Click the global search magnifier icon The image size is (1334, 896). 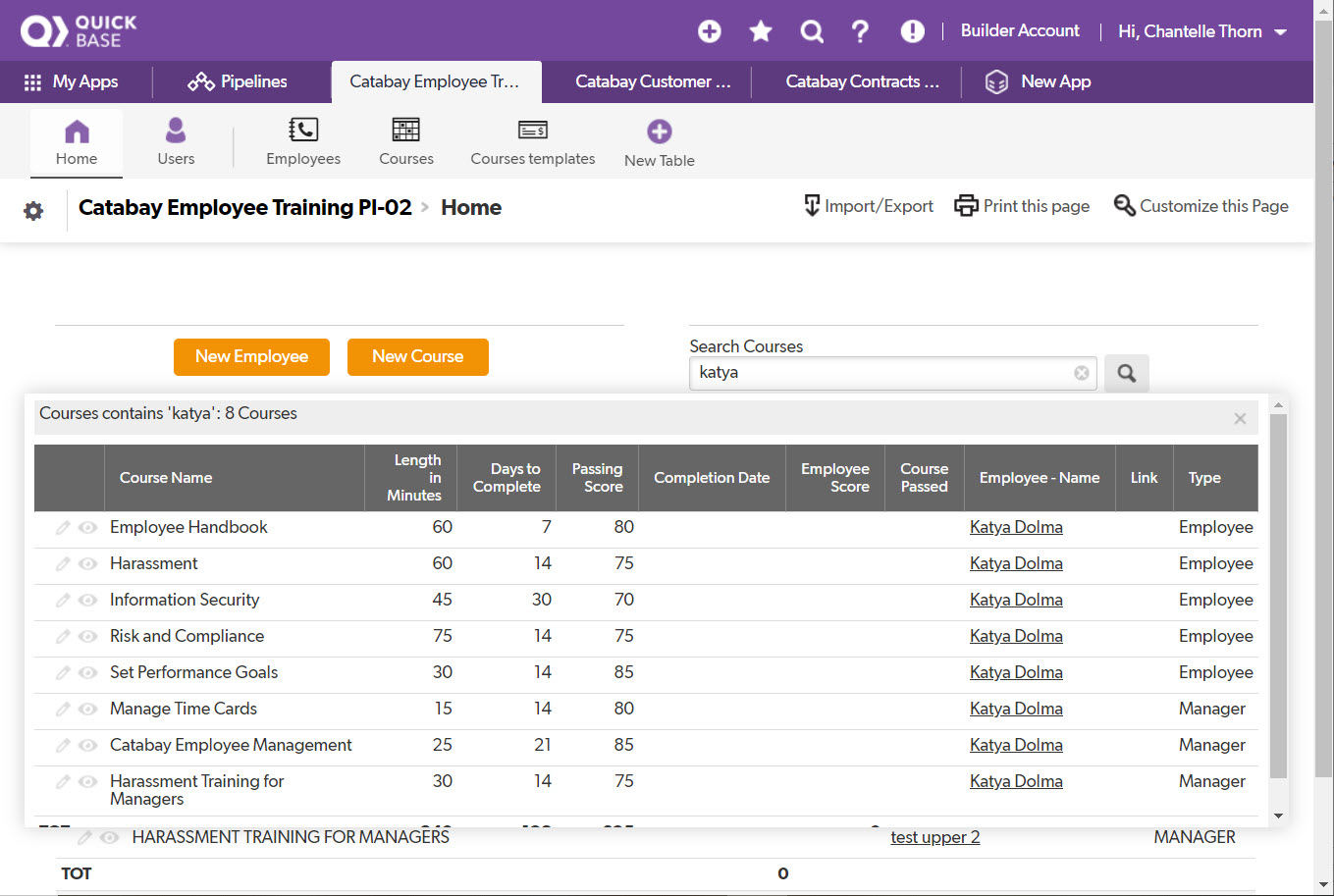(x=812, y=31)
